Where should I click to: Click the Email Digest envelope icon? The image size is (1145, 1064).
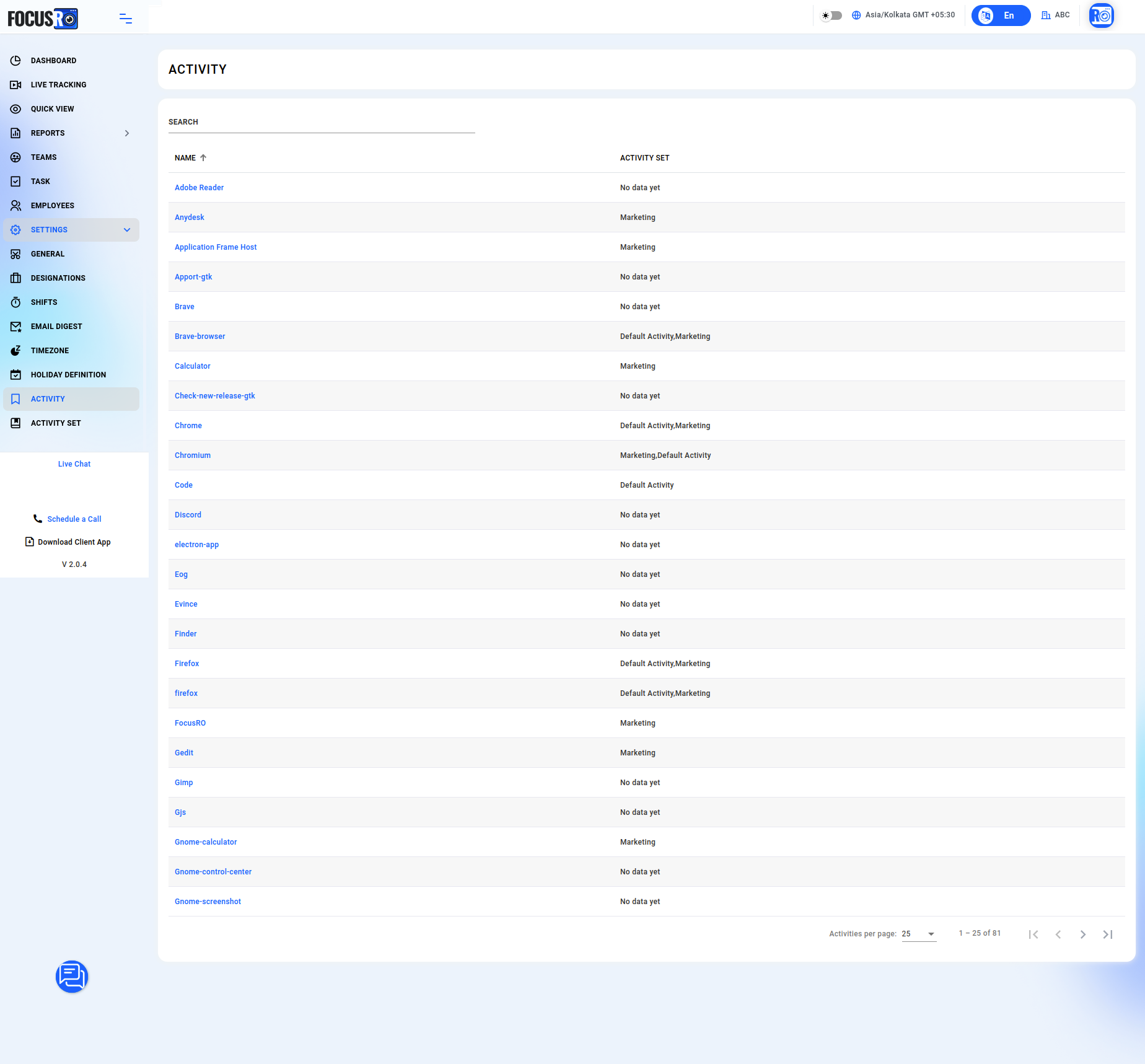[16, 327]
